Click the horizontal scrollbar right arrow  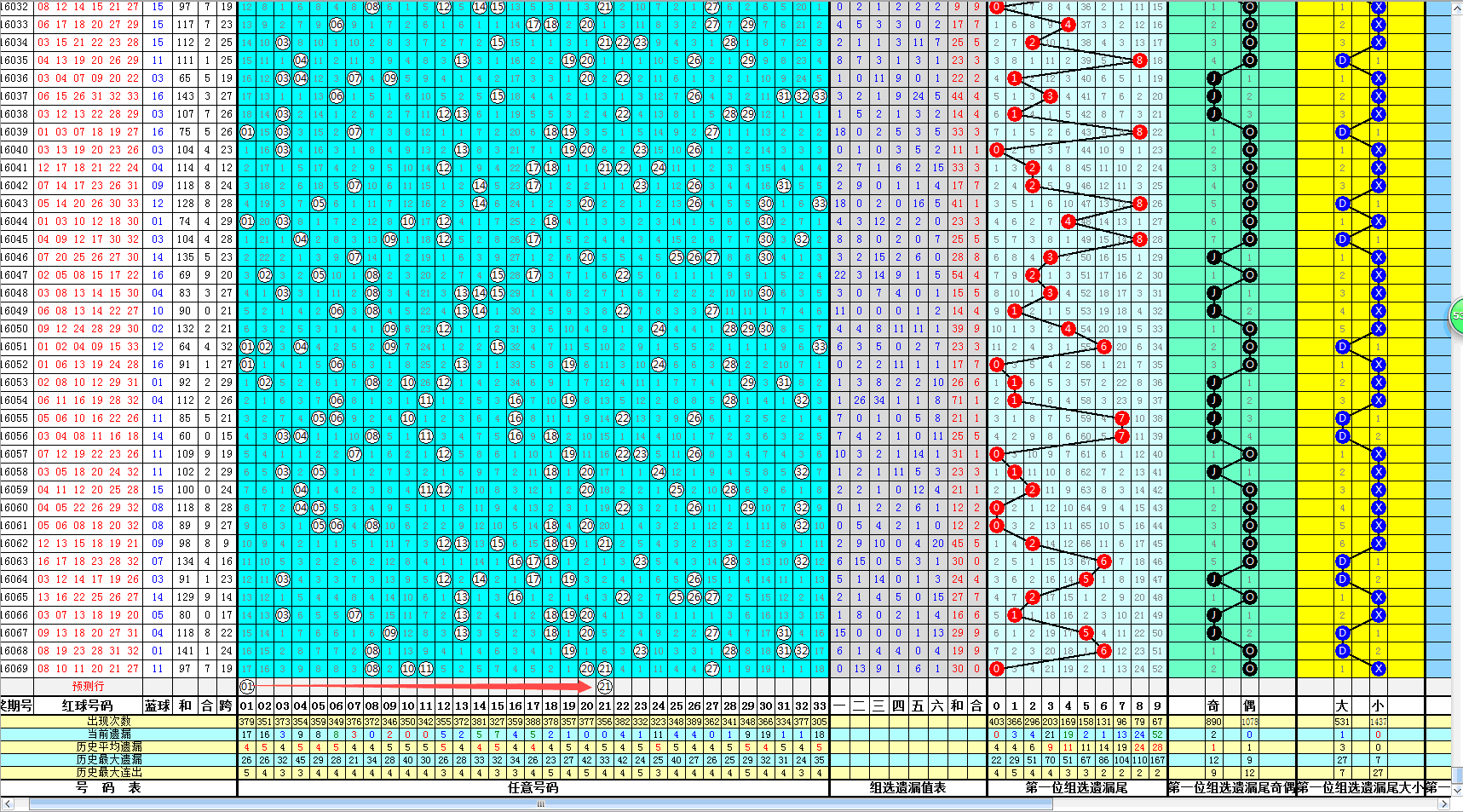1443,803
